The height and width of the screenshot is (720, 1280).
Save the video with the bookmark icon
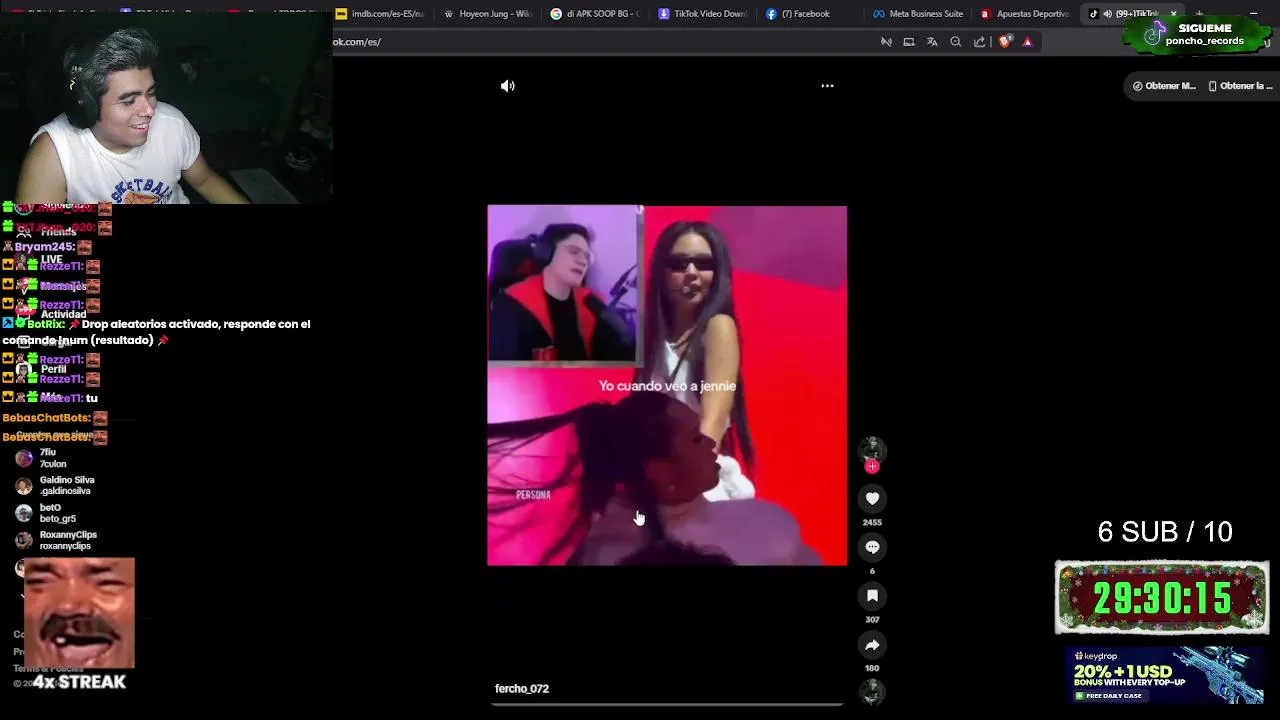[872, 596]
